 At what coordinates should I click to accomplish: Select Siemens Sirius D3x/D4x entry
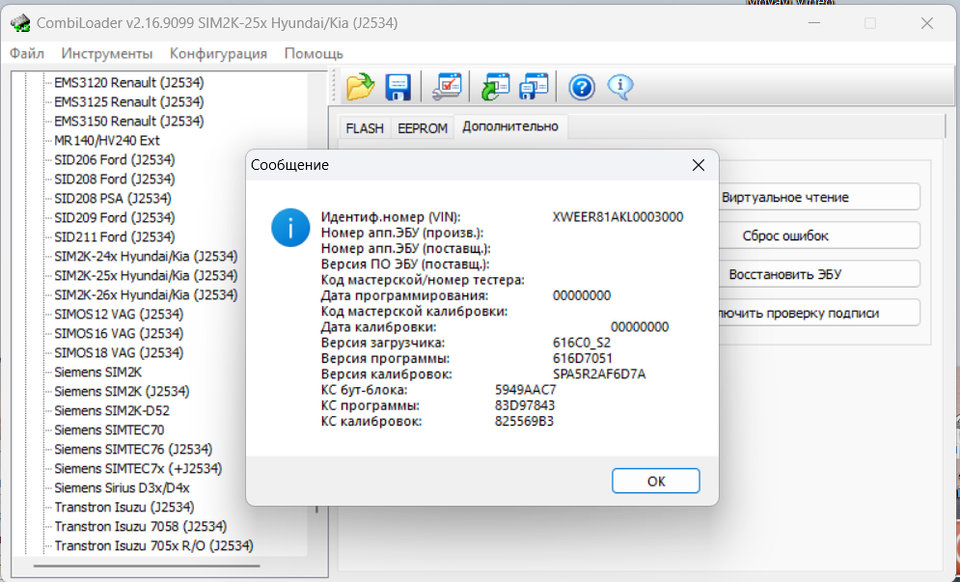pyautogui.click(x=122, y=488)
